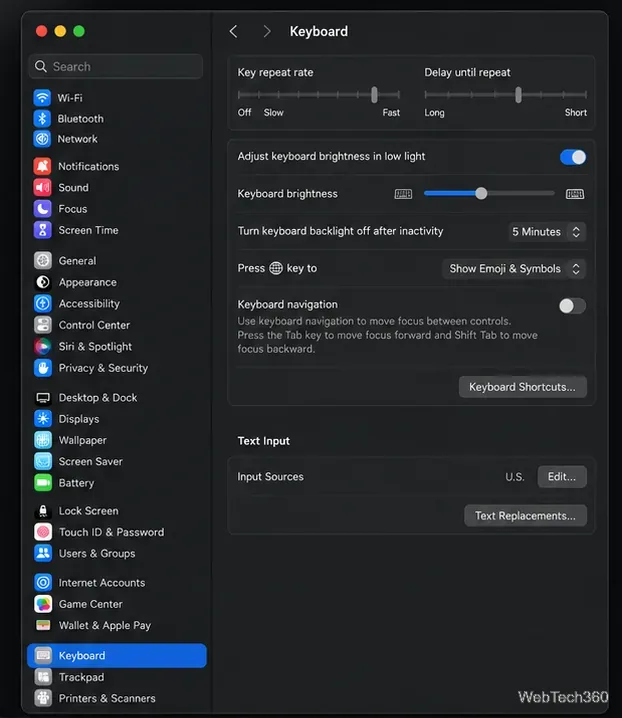
Task: Click the Printers & Scanners icon
Action: coord(43,698)
